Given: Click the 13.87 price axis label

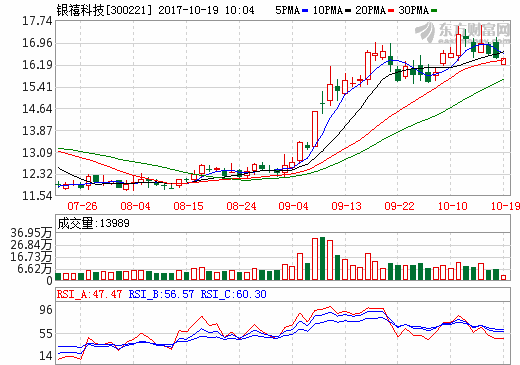Looking at the screenshot, I should click(37, 130).
